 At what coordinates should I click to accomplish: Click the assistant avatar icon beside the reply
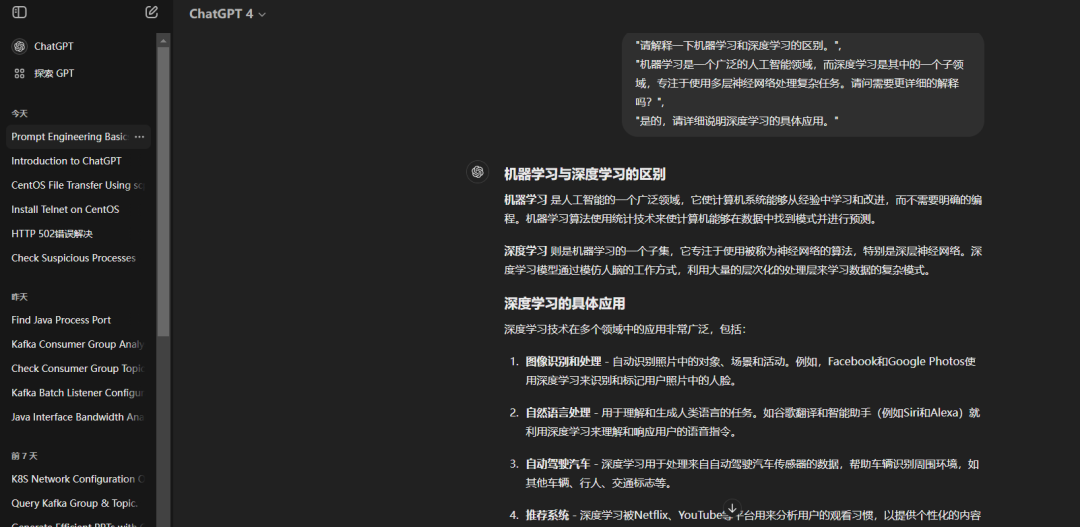477,172
